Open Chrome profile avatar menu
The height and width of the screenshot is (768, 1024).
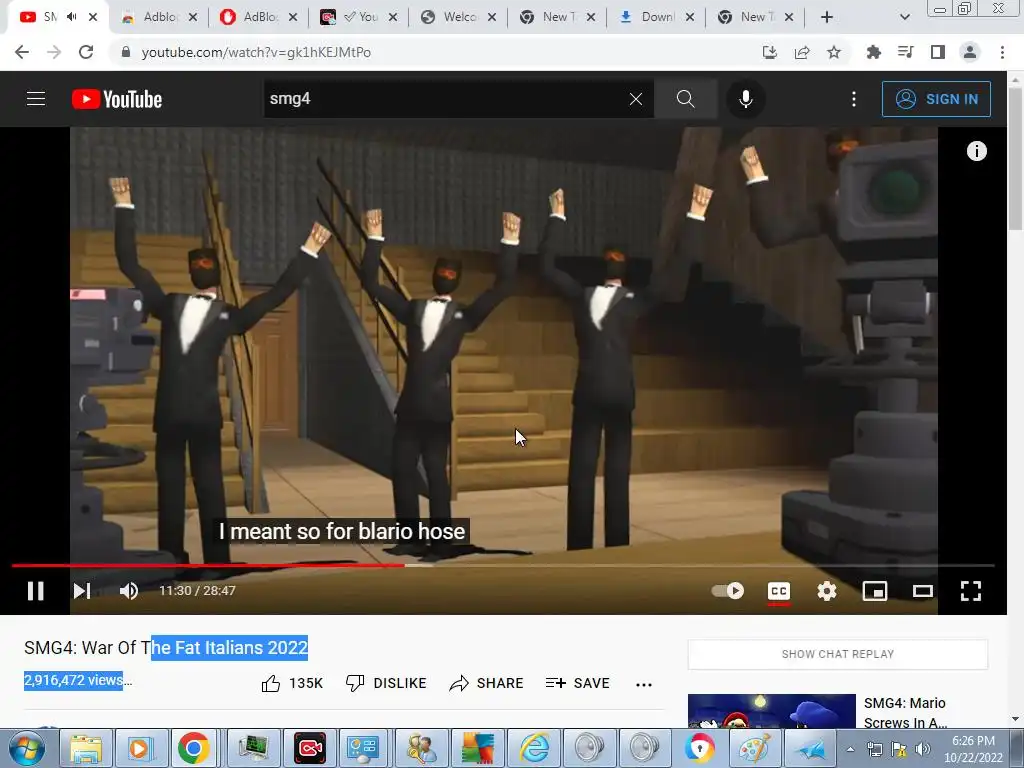970,52
